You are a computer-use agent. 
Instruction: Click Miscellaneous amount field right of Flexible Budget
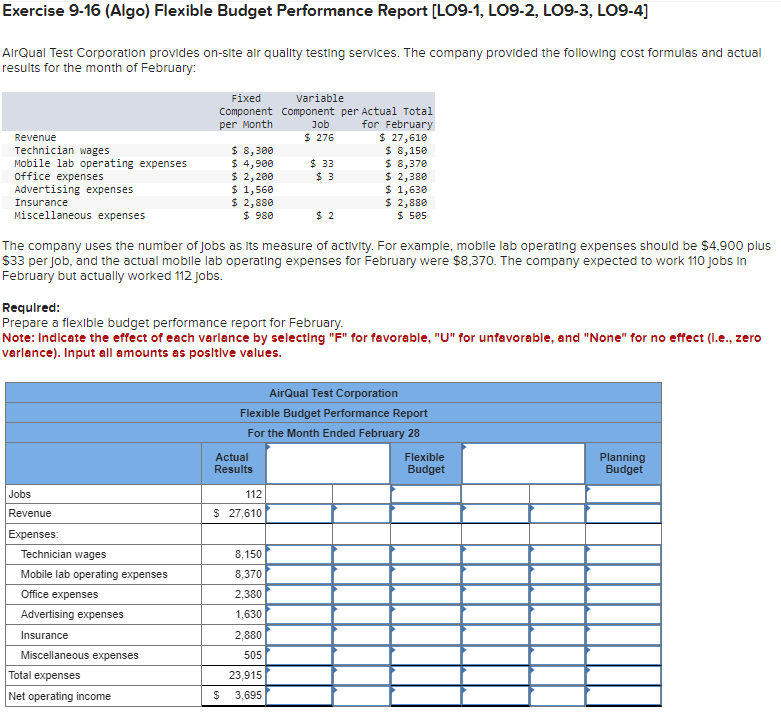coord(495,655)
